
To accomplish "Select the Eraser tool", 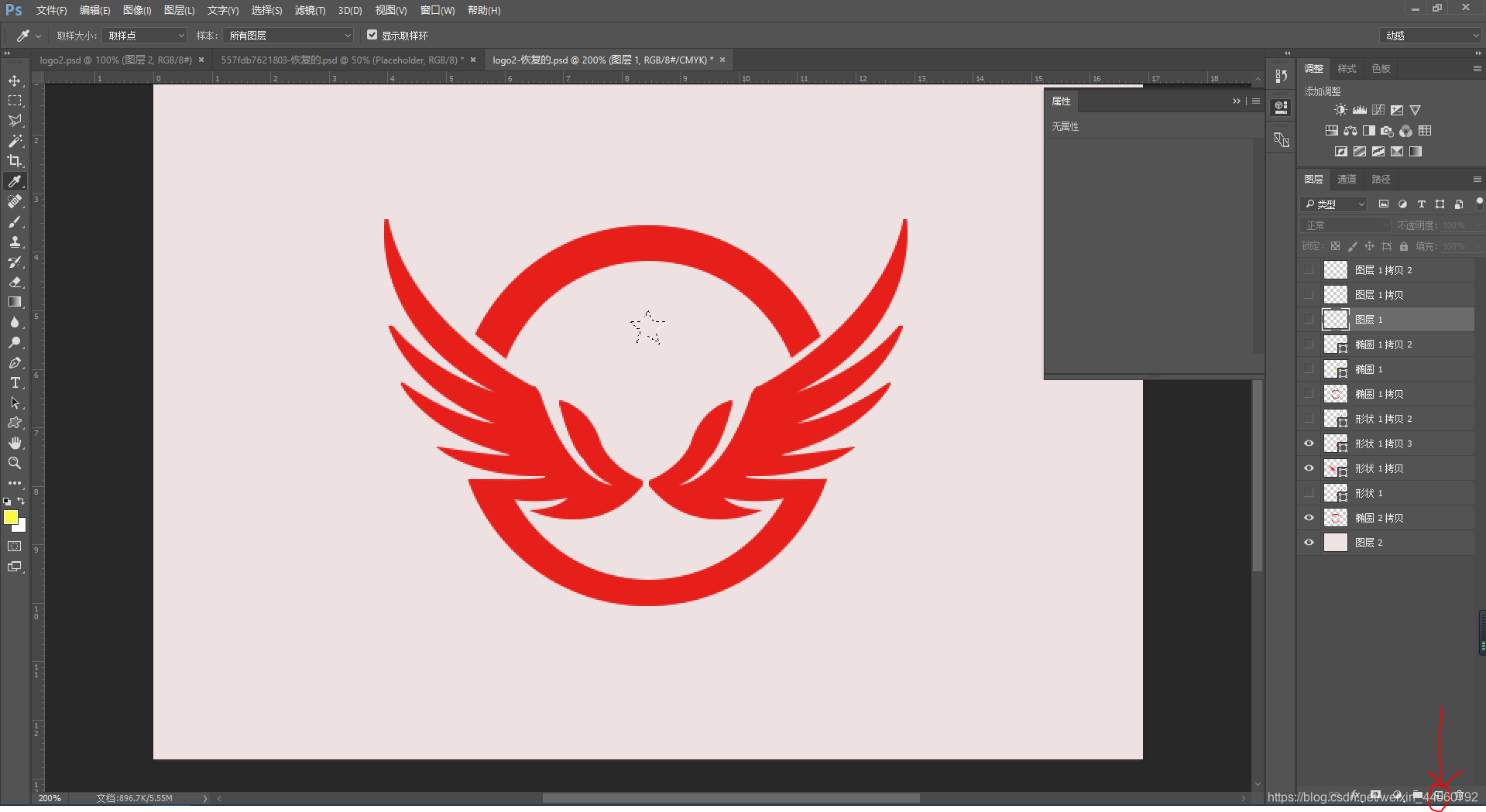I will (15, 283).
